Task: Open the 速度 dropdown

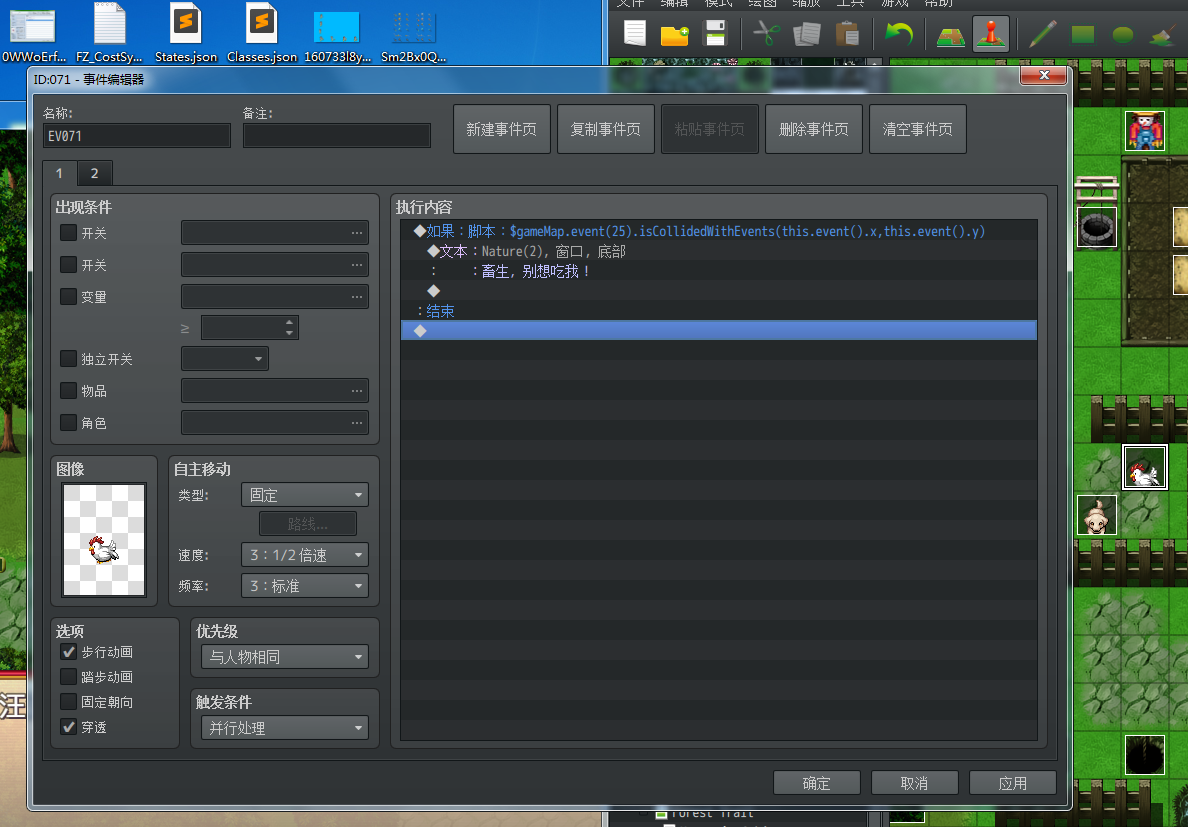Action: 305,554
